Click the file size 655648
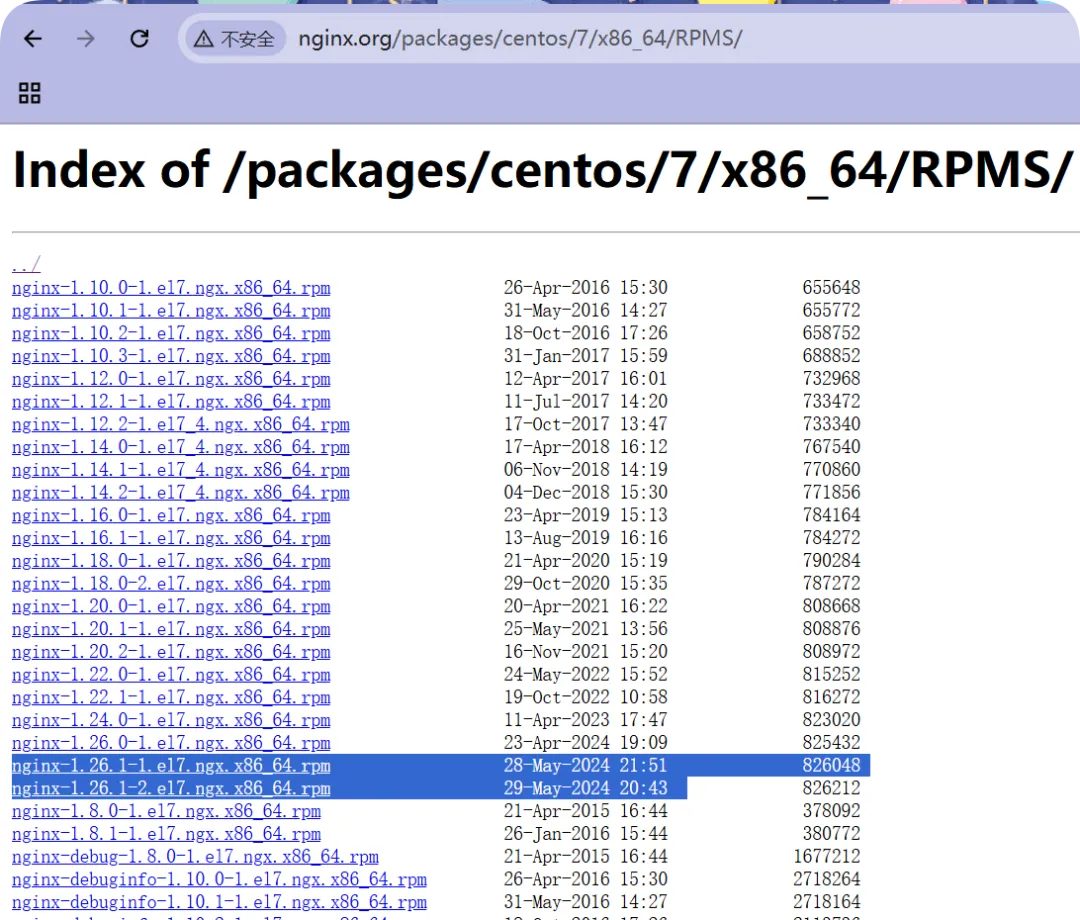This screenshot has height=920, width=1080. (x=831, y=287)
